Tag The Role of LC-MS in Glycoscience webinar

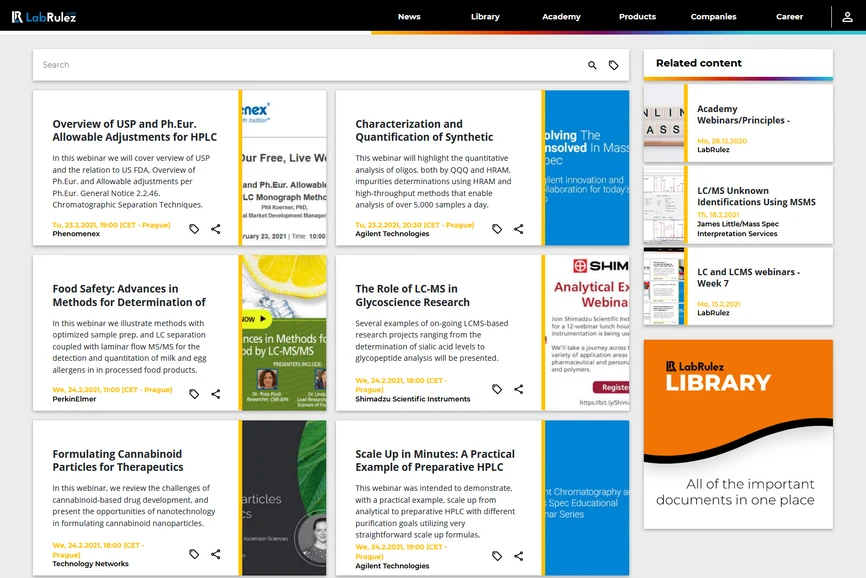pos(497,389)
